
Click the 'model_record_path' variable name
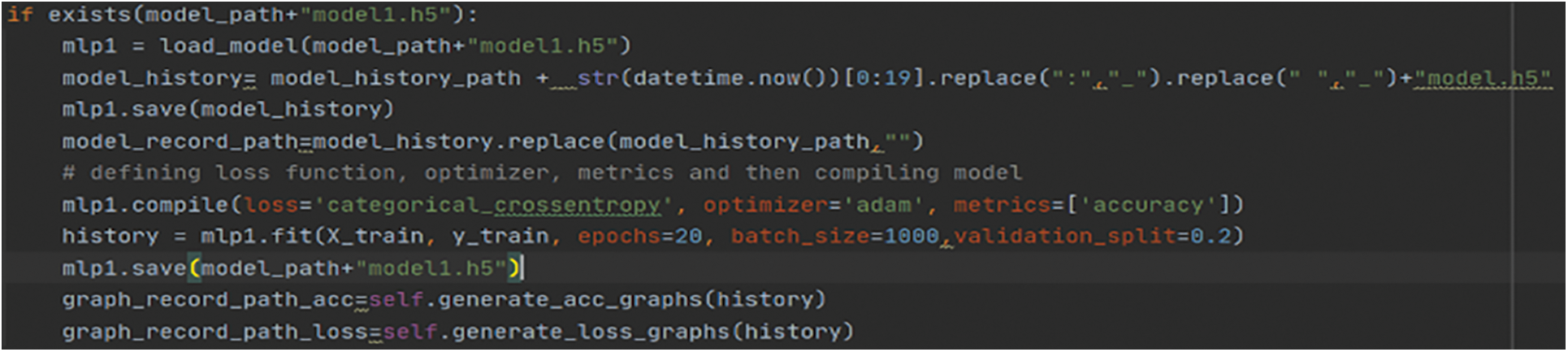[180, 141]
